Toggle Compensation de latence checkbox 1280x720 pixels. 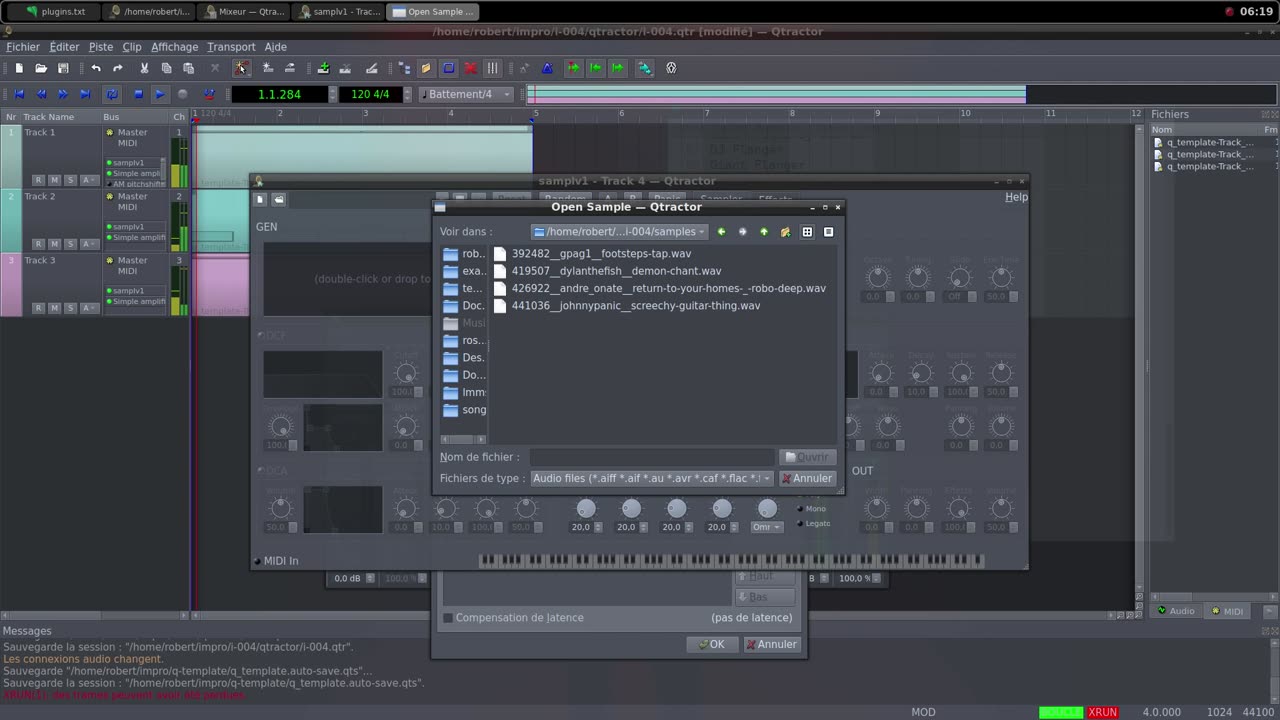click(x=448, y=618)
